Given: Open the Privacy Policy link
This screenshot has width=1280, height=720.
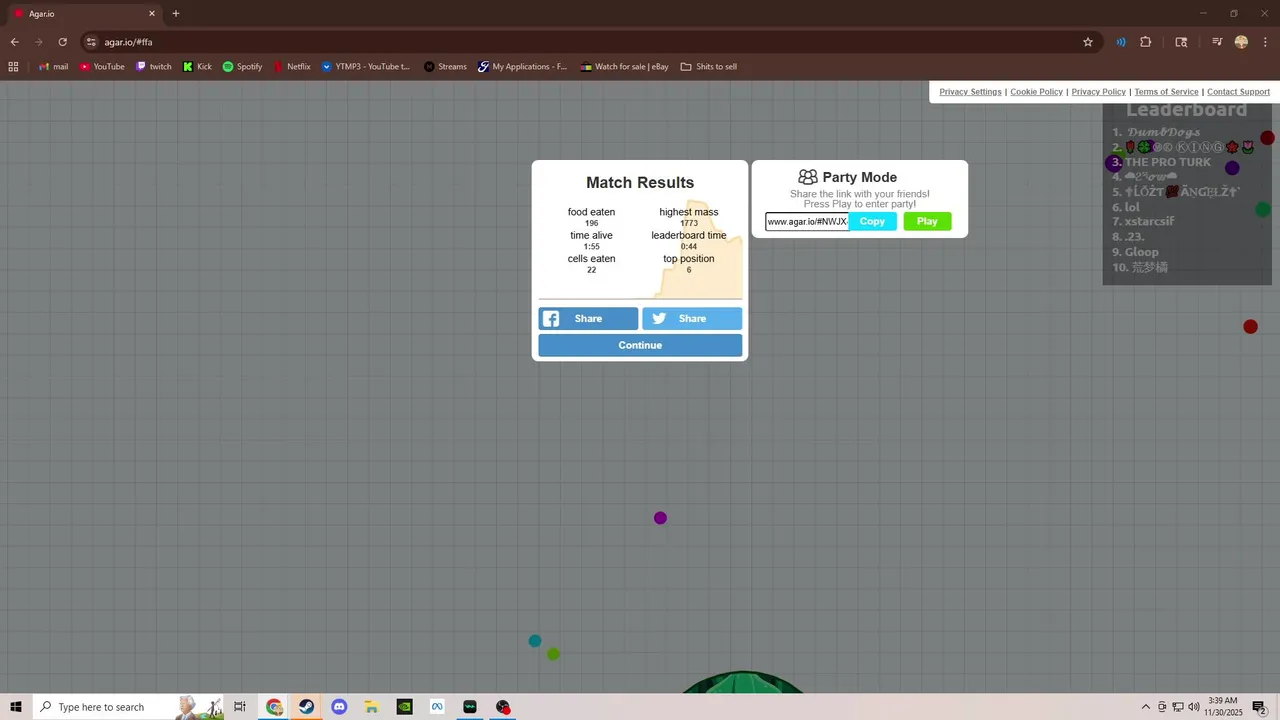Looking at the screenshot, I should pos(1098,92).
